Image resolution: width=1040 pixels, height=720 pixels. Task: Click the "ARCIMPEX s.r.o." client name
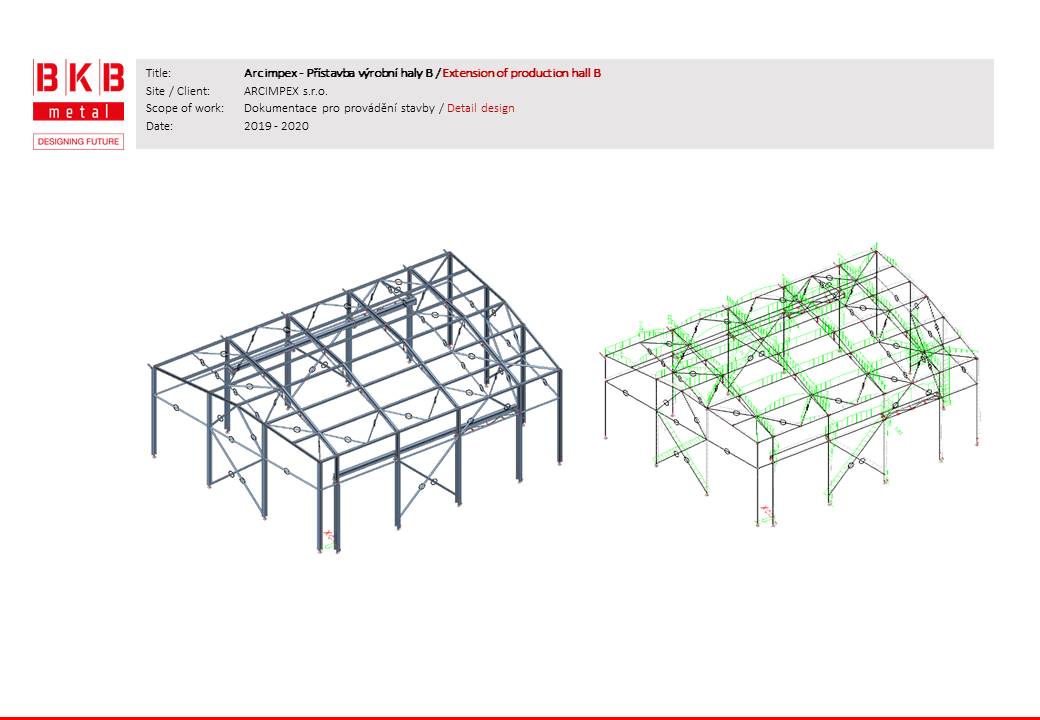[x=285, y=91]
